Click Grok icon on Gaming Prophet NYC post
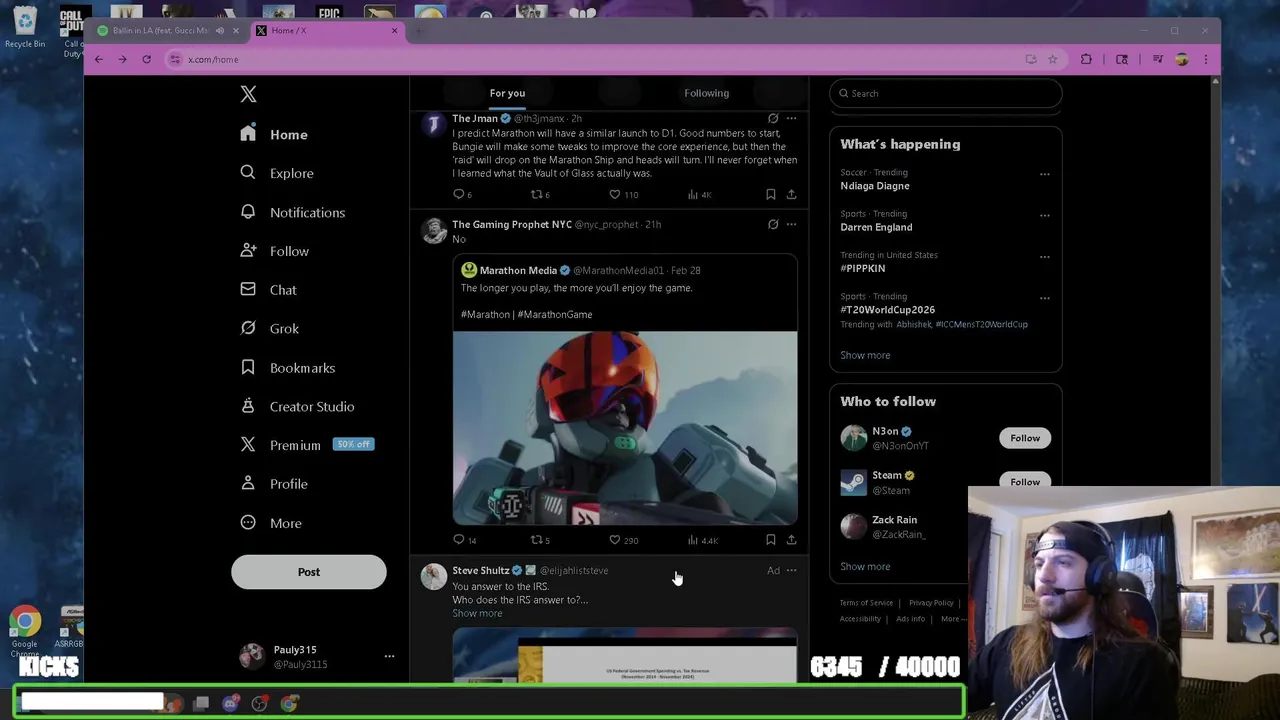 (x=773, y=224)
